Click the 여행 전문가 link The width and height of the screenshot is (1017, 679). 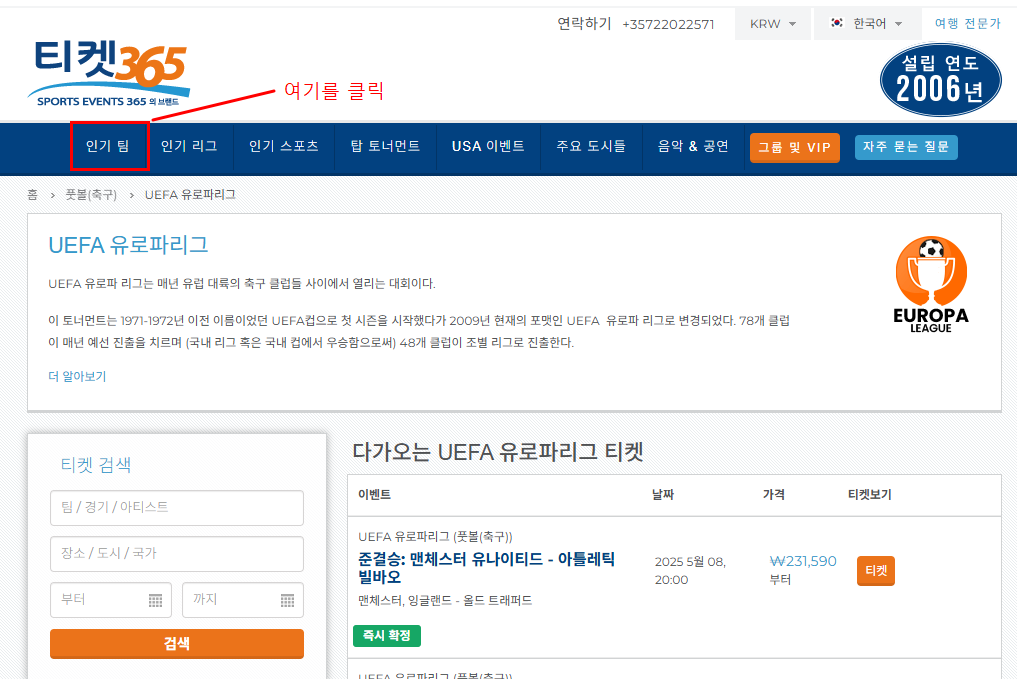tap(967, 24)
